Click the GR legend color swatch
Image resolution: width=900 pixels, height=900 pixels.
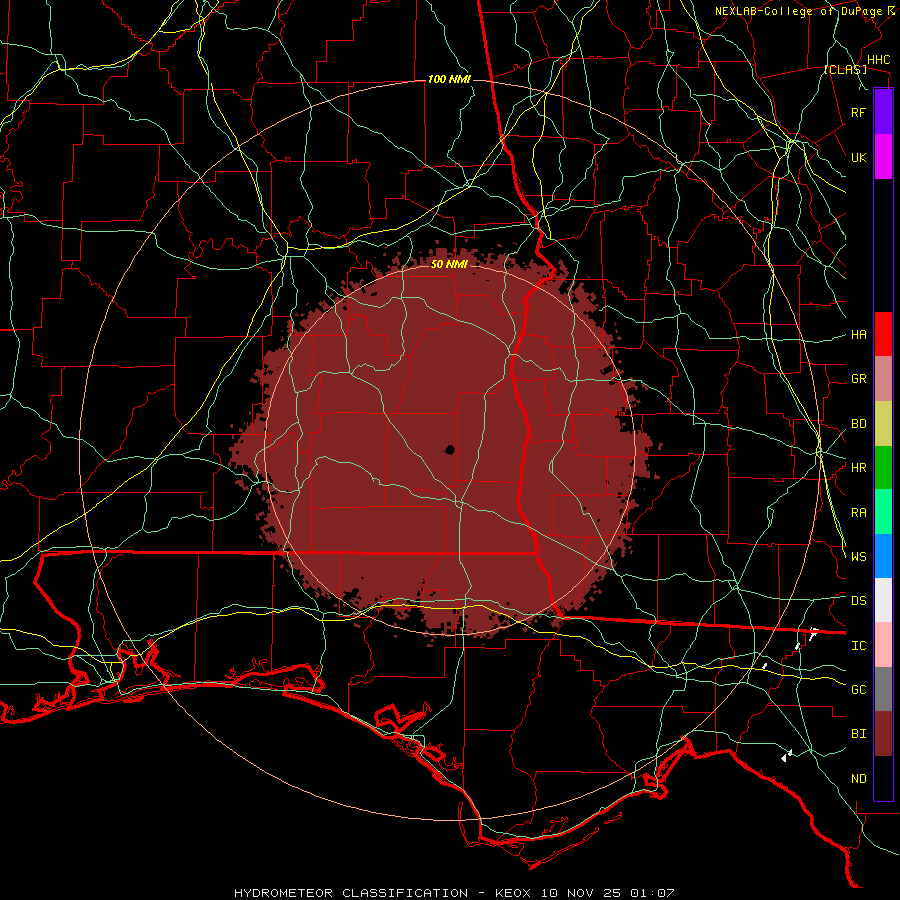coord(883,378)
